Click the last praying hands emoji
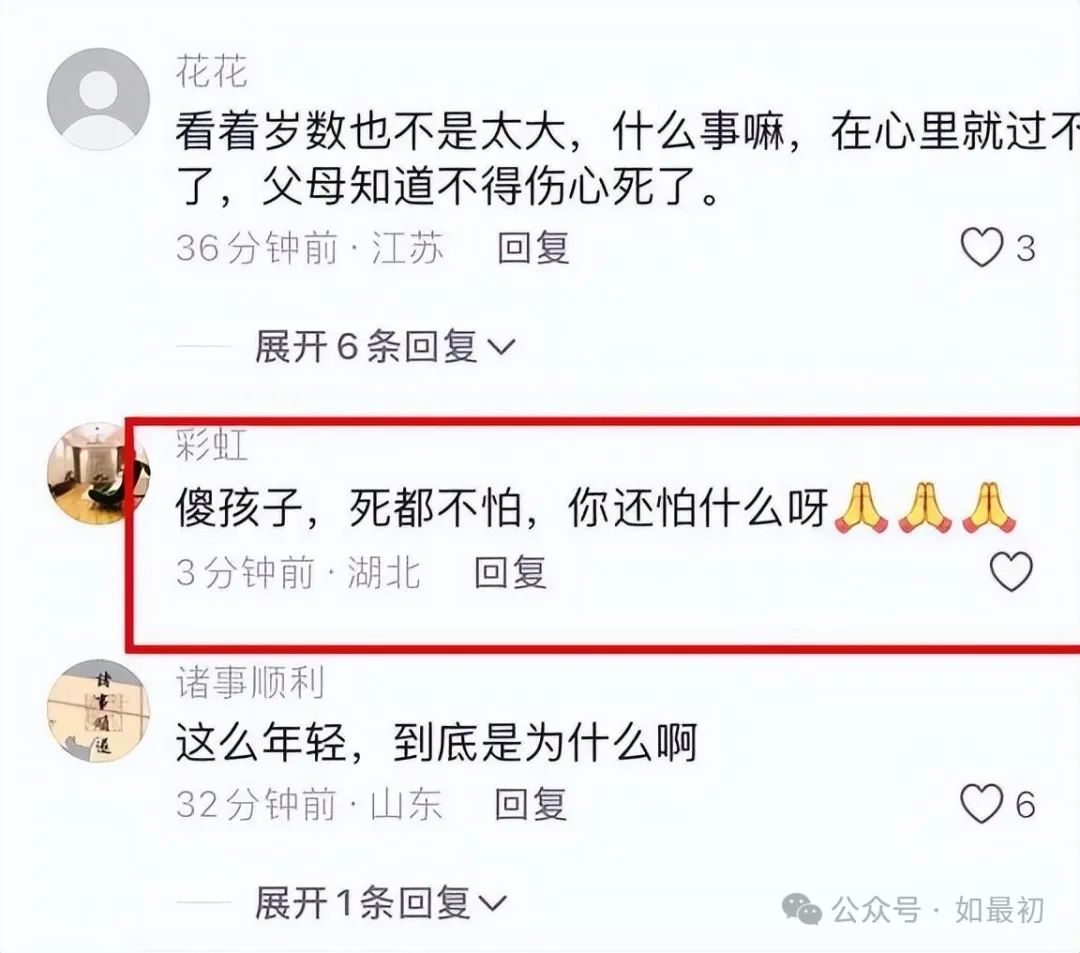Image resolution: width=1080 pixels, height=953 pixels. click(988, 508)
